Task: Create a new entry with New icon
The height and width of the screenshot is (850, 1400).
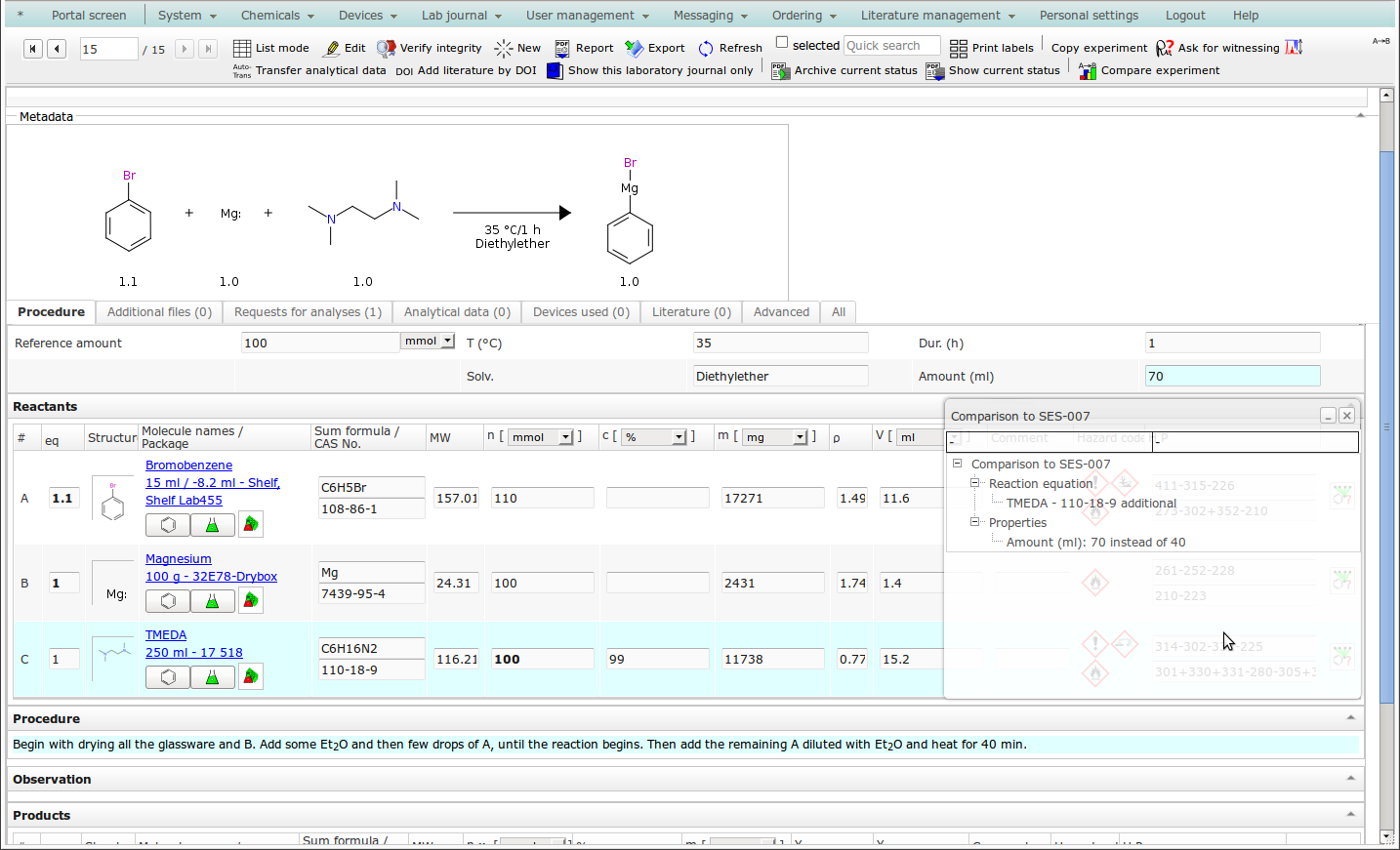Action: pyautogui.click(x=504, y=48)
